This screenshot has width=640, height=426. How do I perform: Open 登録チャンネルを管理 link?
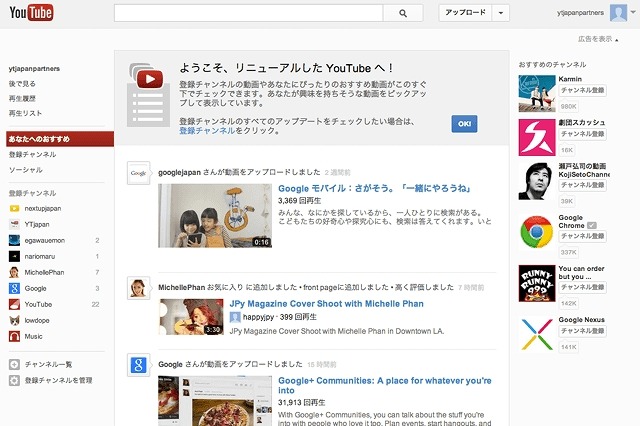58,380
